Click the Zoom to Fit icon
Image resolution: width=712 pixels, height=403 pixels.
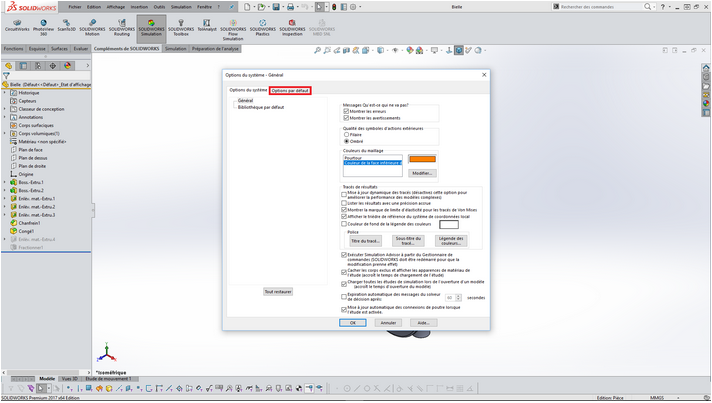(x=317, y=50)
